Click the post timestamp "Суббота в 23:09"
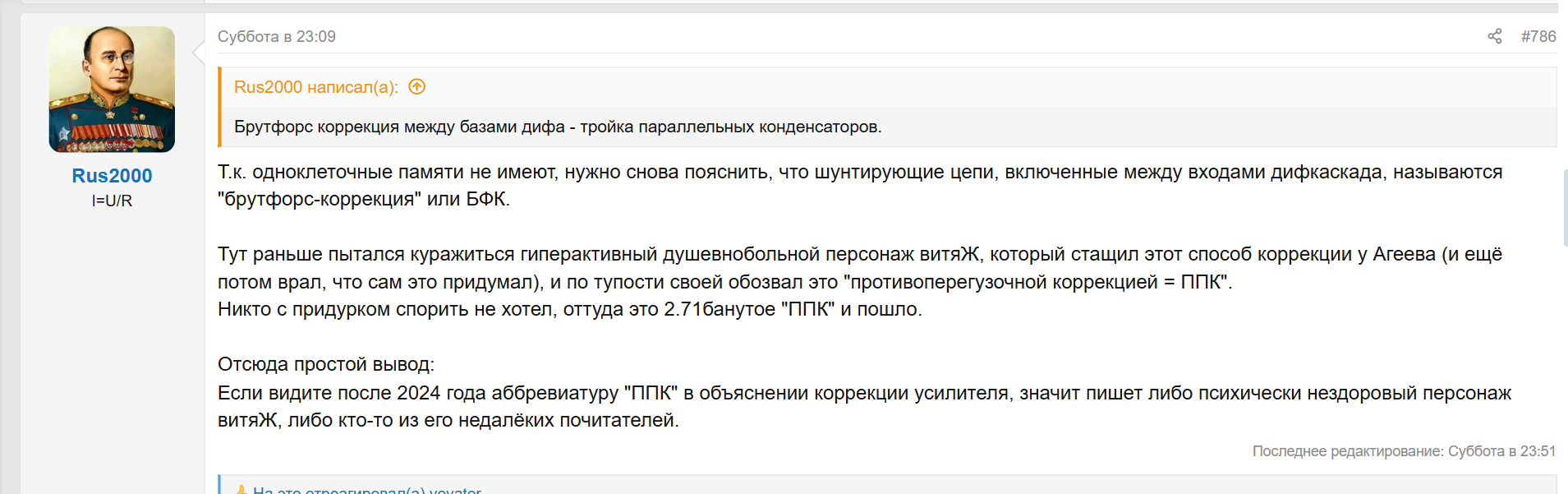1568x494 pixels. [277, 36]
